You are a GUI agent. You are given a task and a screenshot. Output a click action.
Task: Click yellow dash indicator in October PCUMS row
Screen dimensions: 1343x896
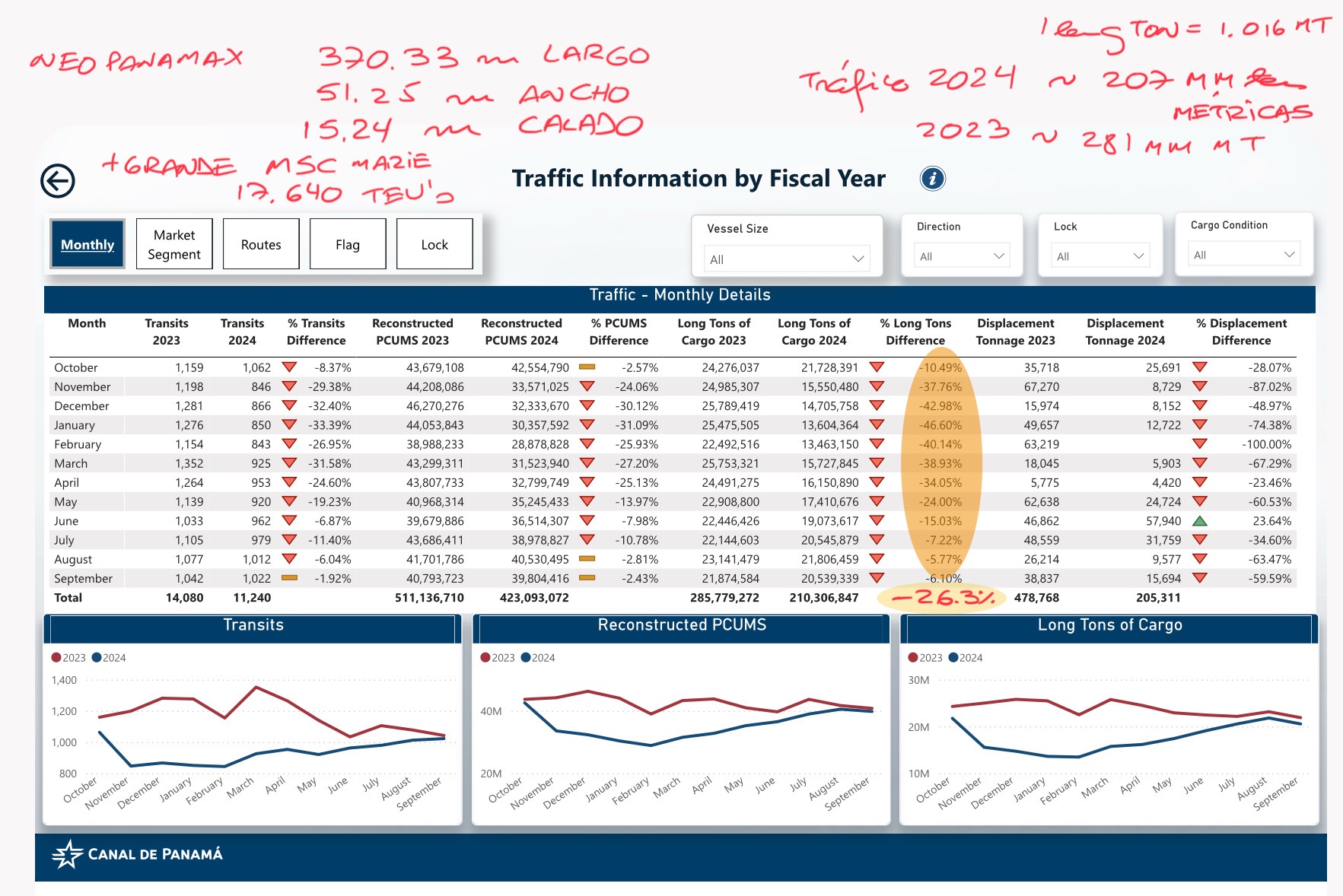[587, 367]
